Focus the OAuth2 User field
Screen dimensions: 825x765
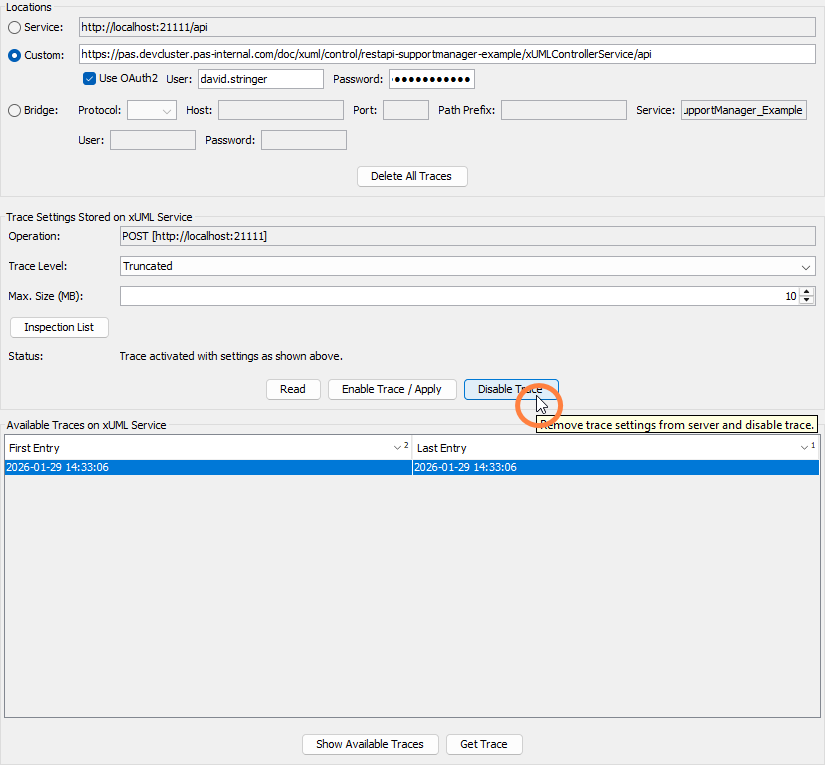(260, 79)
